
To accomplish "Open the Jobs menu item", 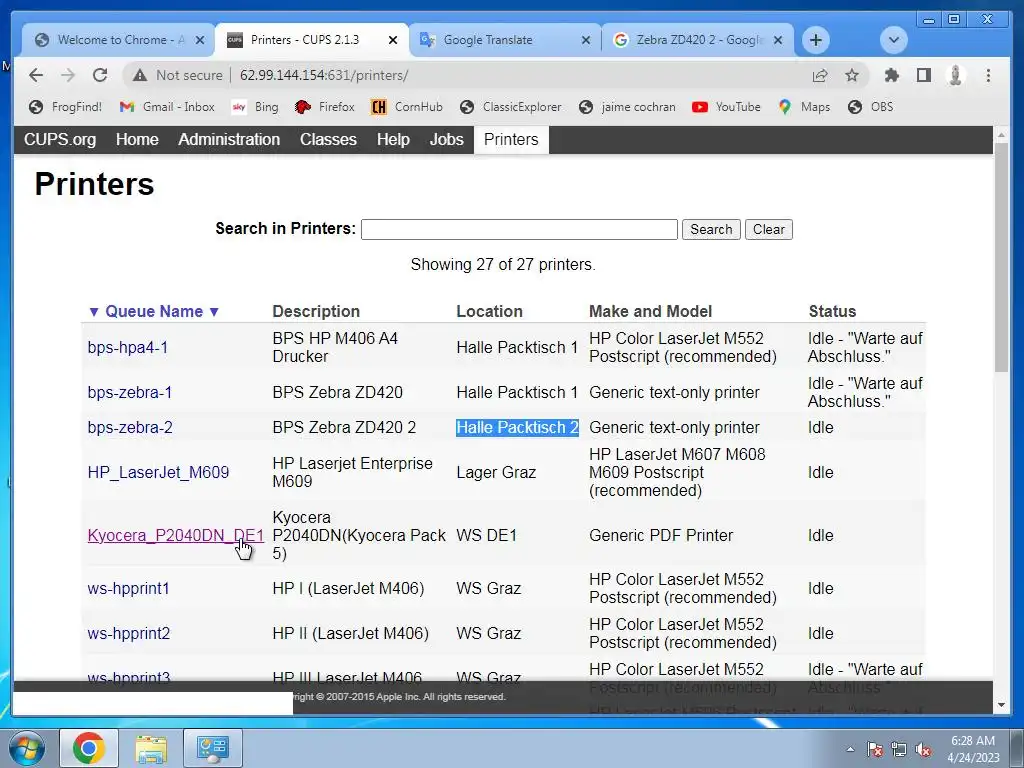I will [447, 140].
